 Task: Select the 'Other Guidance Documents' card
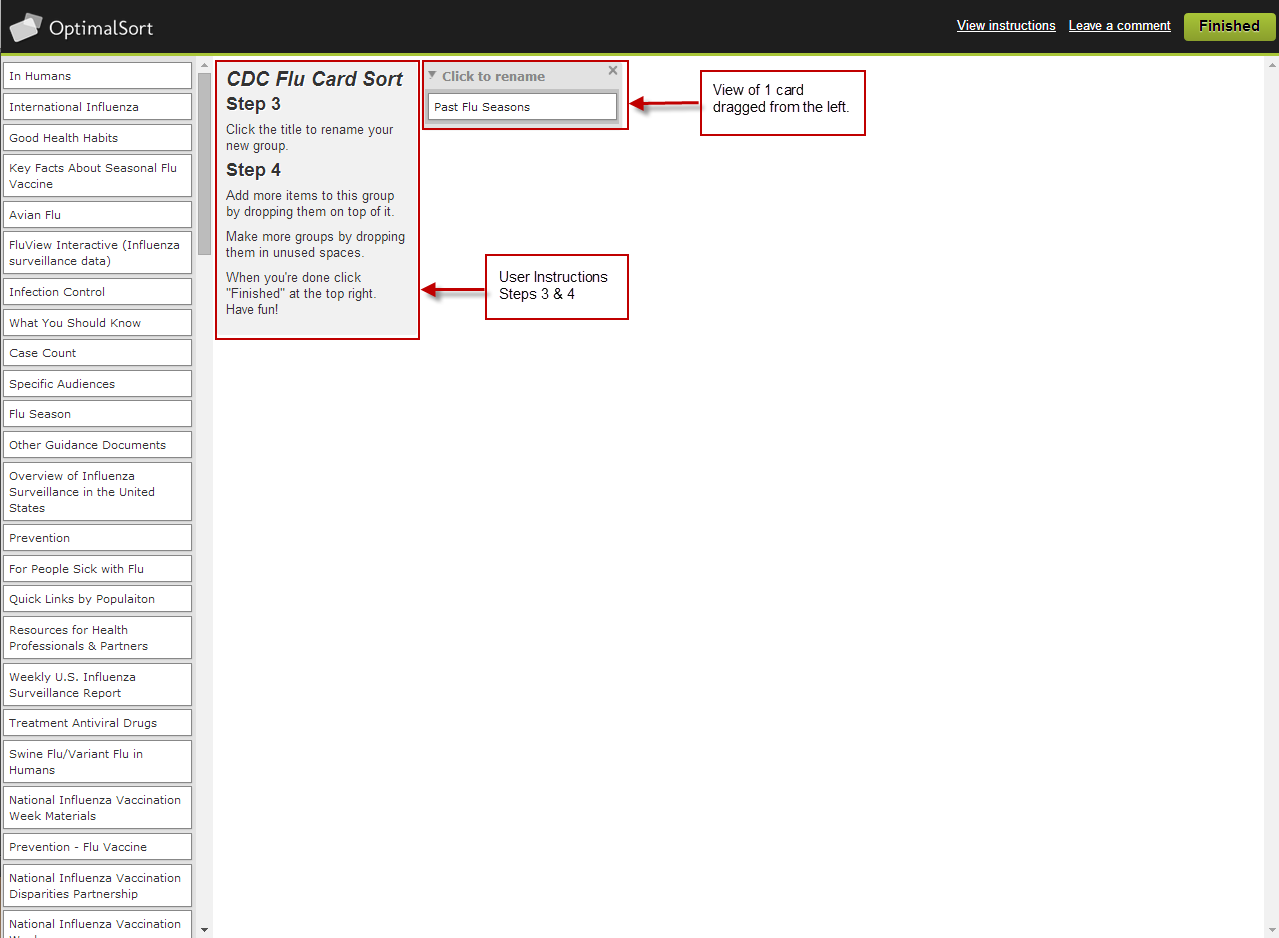coord(97,445)
